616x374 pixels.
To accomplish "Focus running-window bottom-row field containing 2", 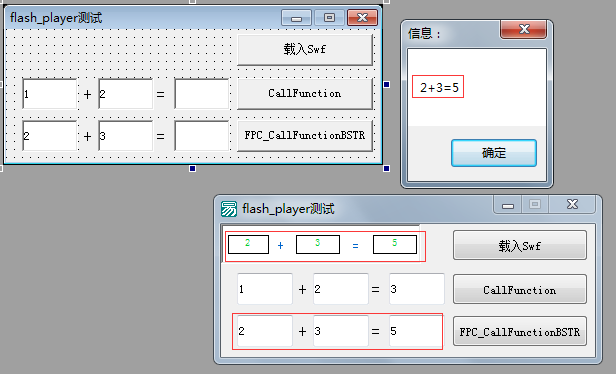I will pos(265,331).
